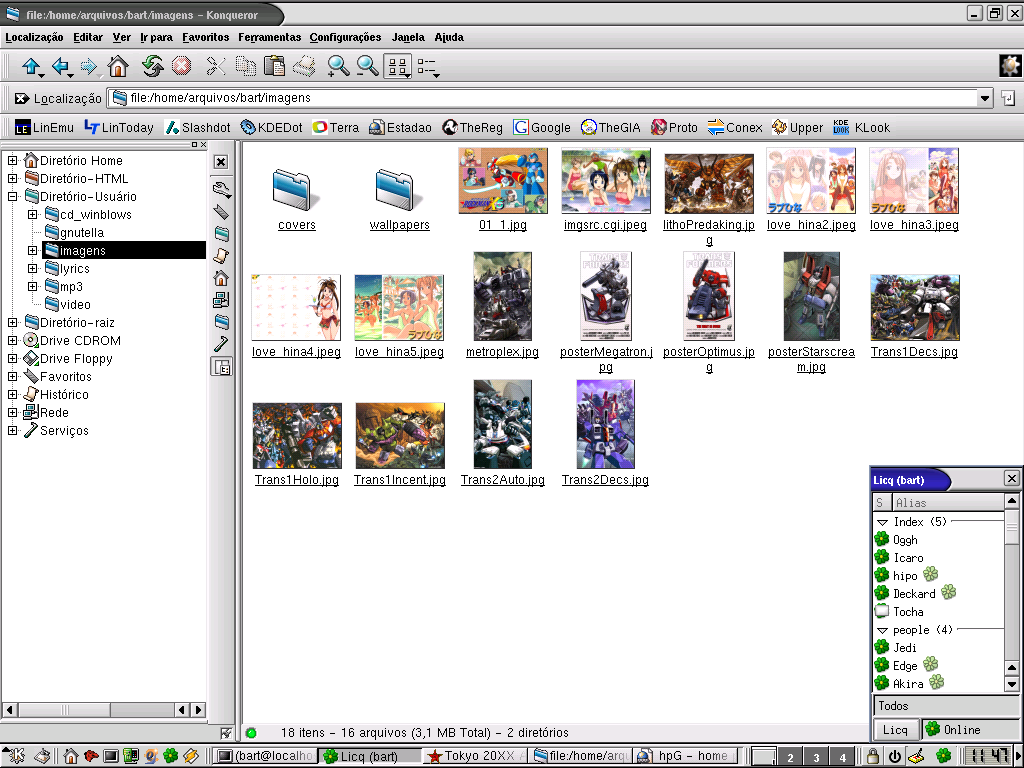
Task: Open the location history dropdown arrow
Action: click(x=985, y=99)
